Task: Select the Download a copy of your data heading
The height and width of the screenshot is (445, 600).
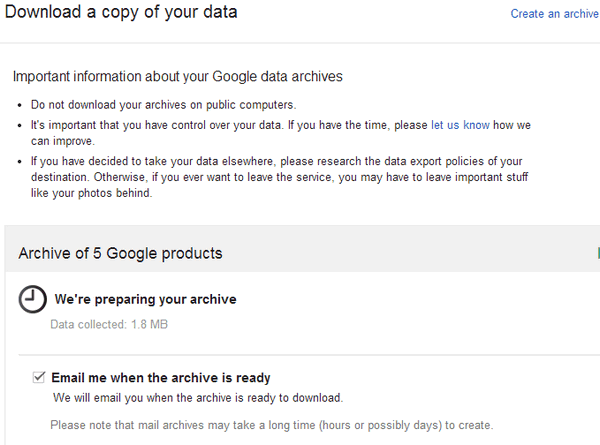Action: [x=121, y=12]
